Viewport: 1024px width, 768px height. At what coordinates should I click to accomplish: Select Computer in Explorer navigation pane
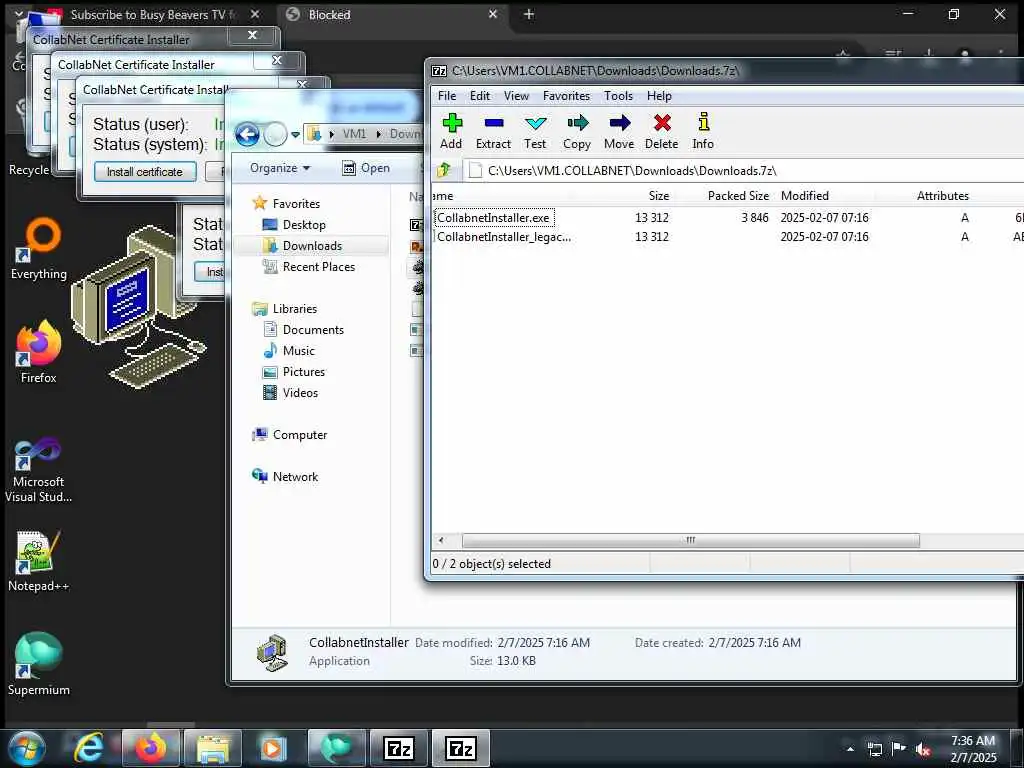click(289, 435)
